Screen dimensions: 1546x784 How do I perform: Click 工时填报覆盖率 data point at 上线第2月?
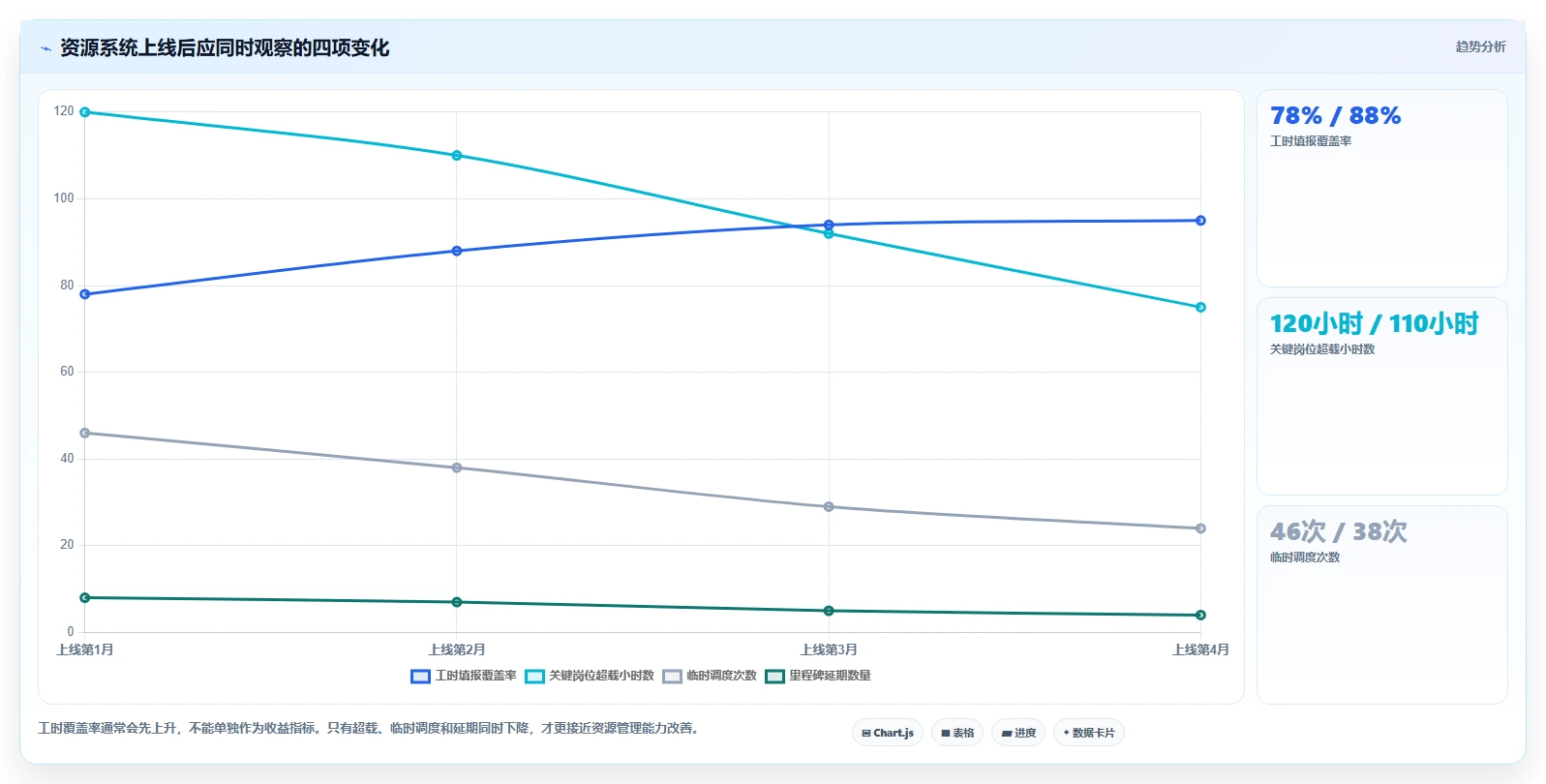tap(457, 251)
